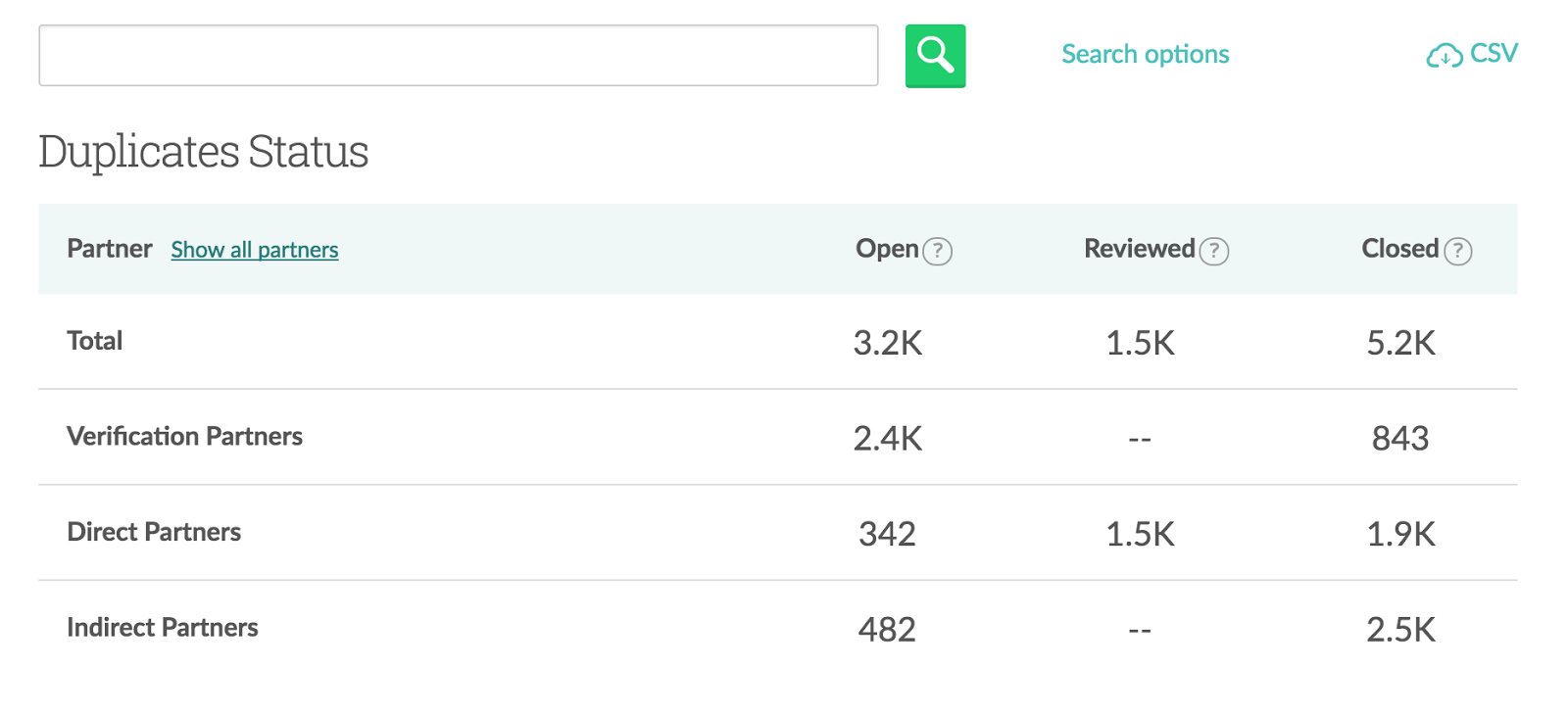Click the green magnifier search button
1568x716 pixels.
tap(935, 56)
